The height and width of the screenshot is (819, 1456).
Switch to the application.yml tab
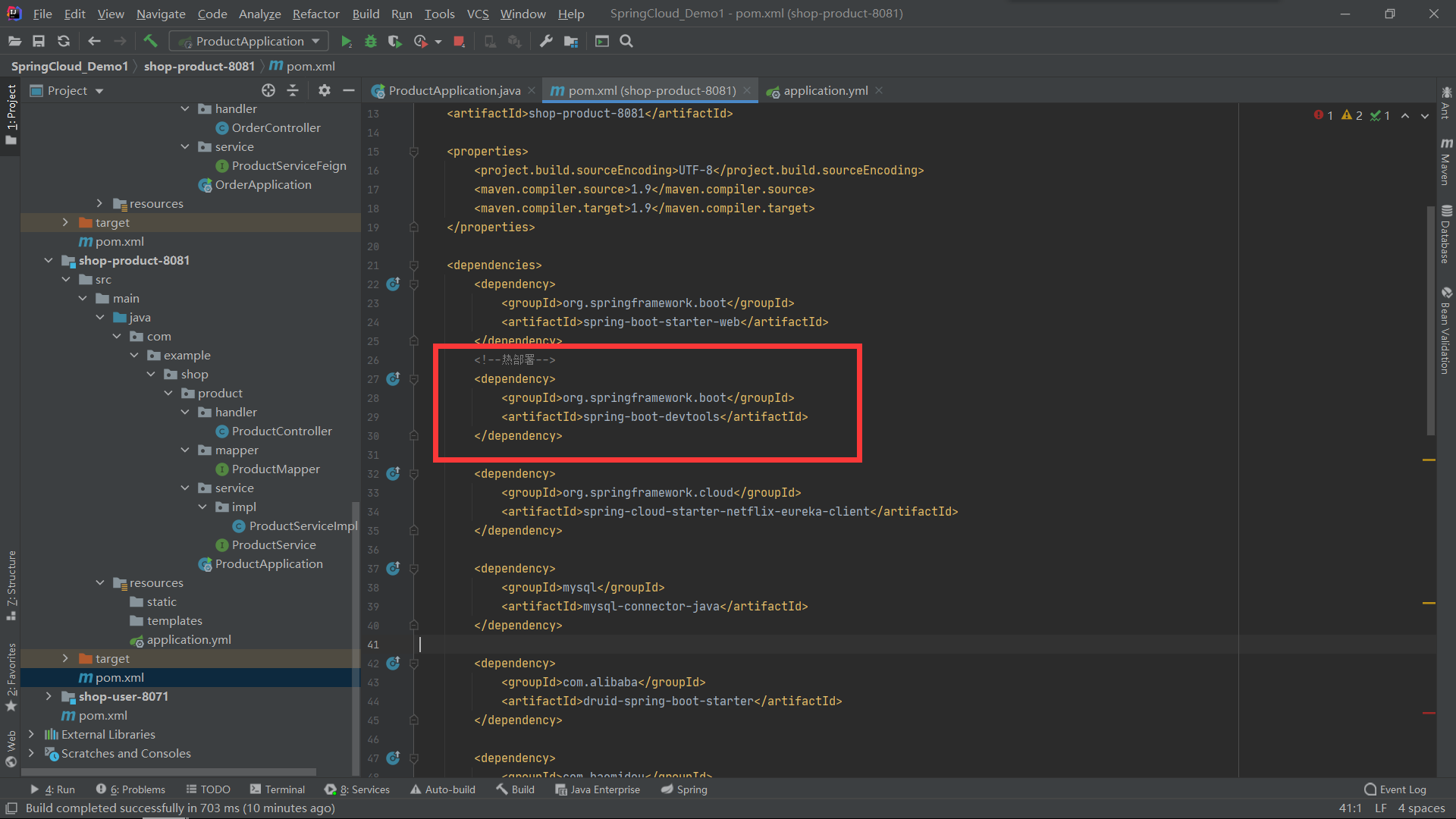(x=825, y=91)
